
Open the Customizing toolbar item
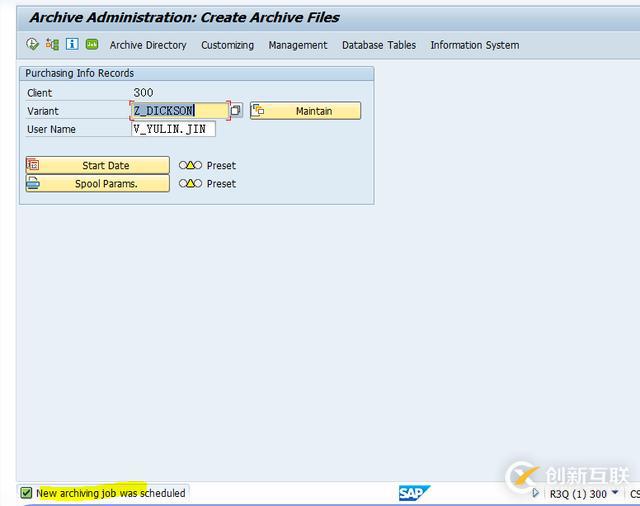pos(227,45)
